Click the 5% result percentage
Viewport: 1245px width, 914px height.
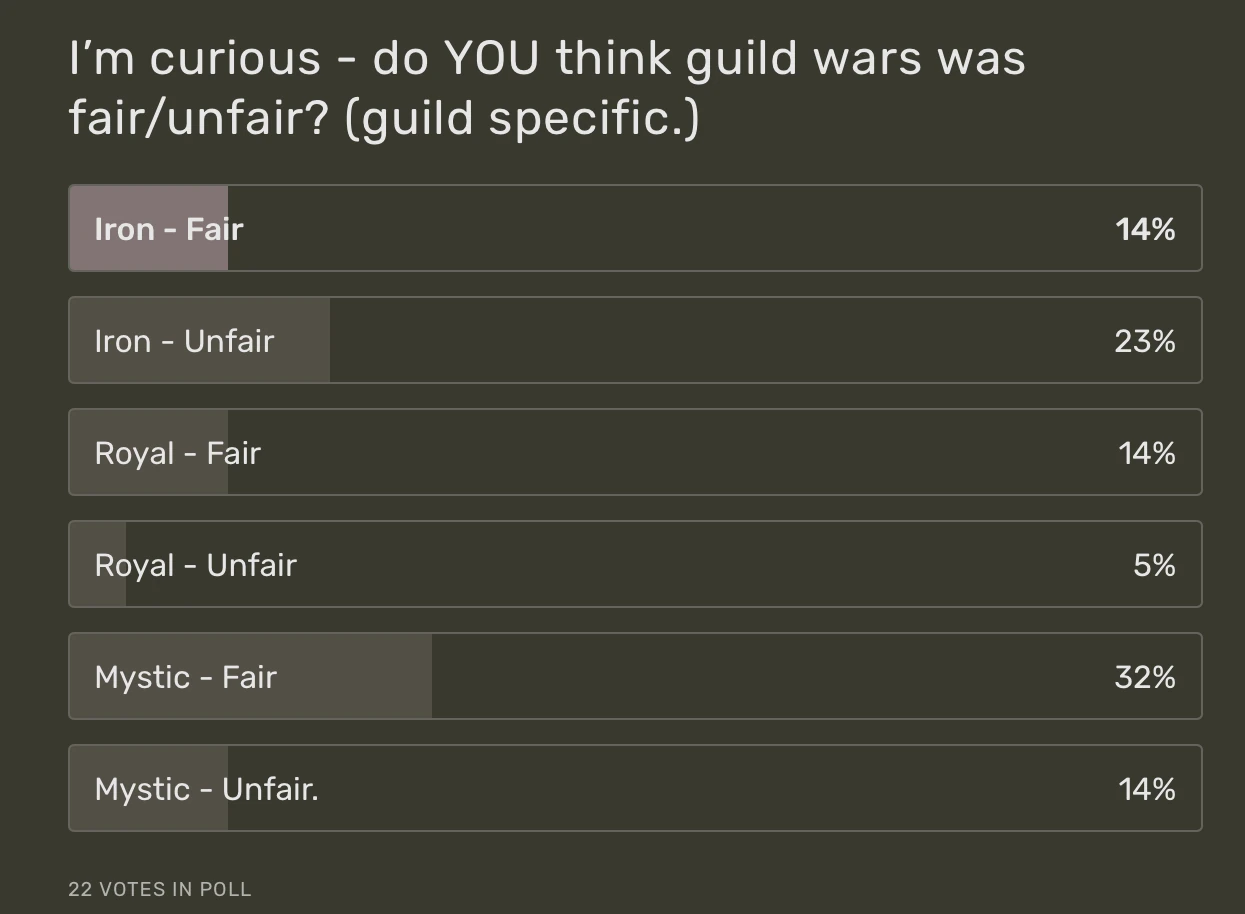coord(1154,565)
